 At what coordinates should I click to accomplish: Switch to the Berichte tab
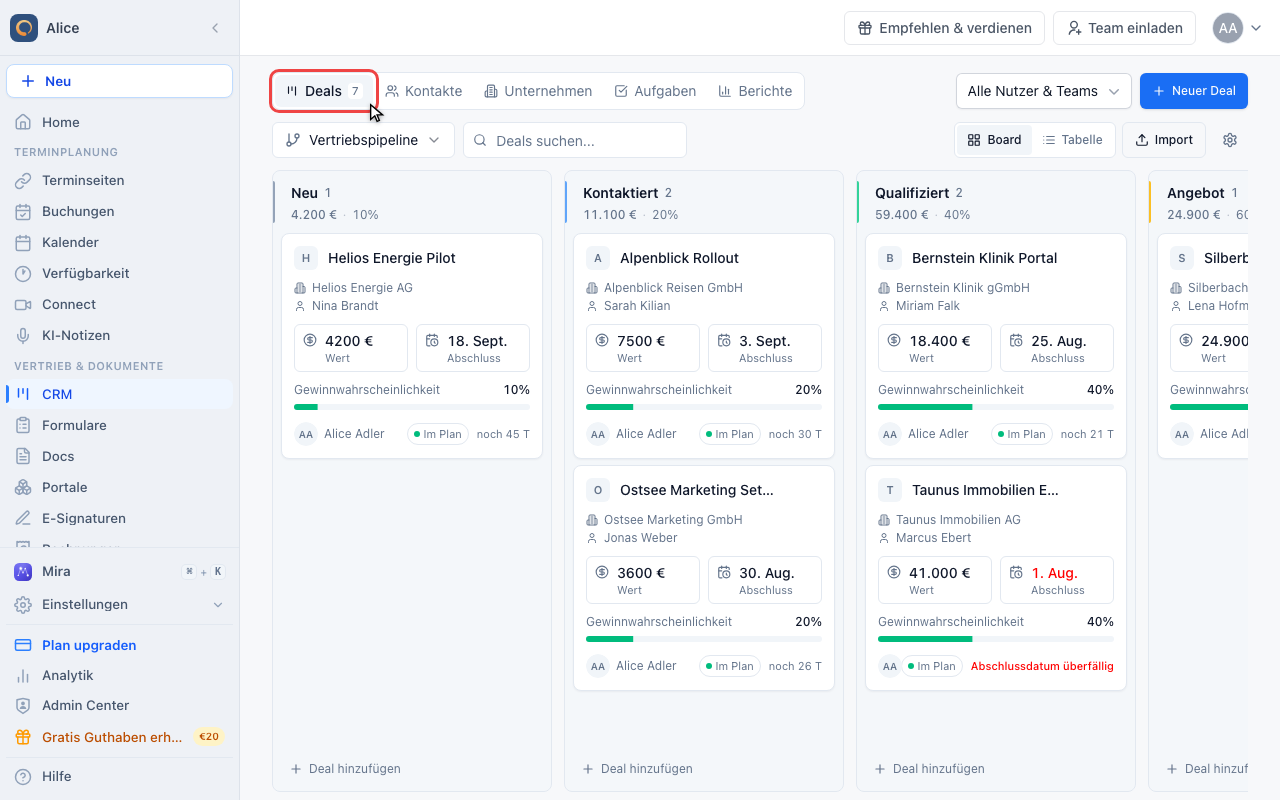[755, 91]
